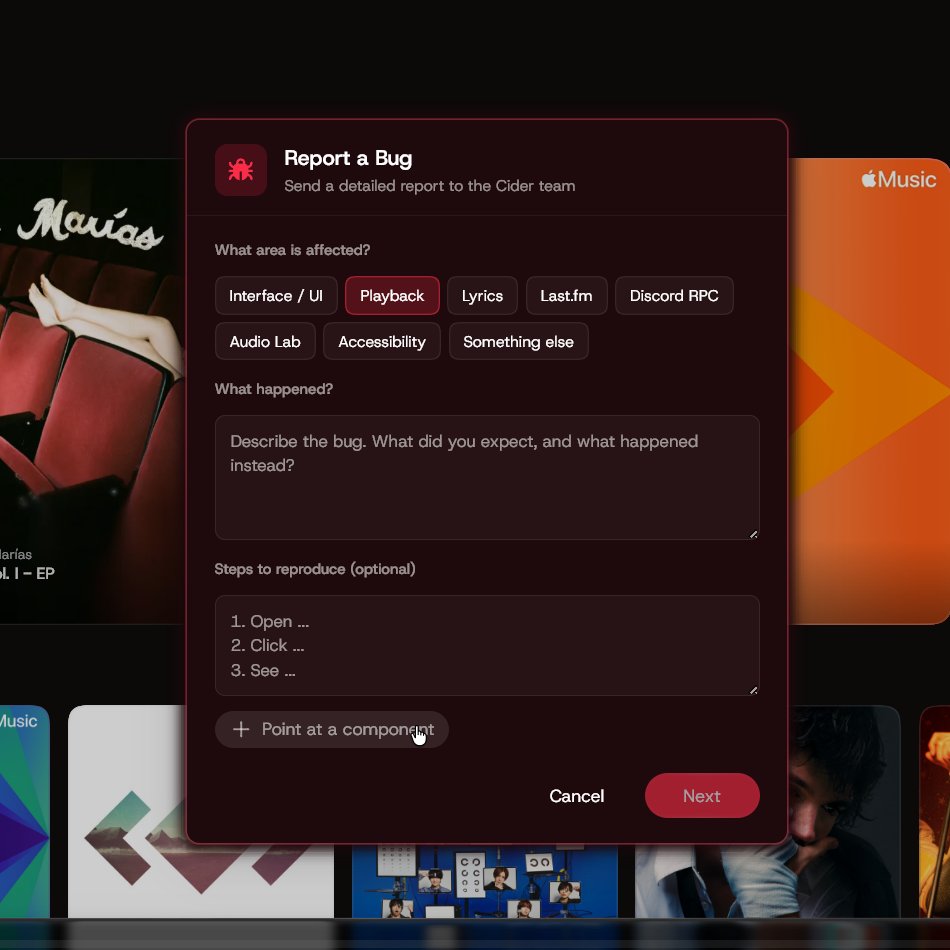
Task: Cancel the bug report dialog
Action: click(577, 796)
